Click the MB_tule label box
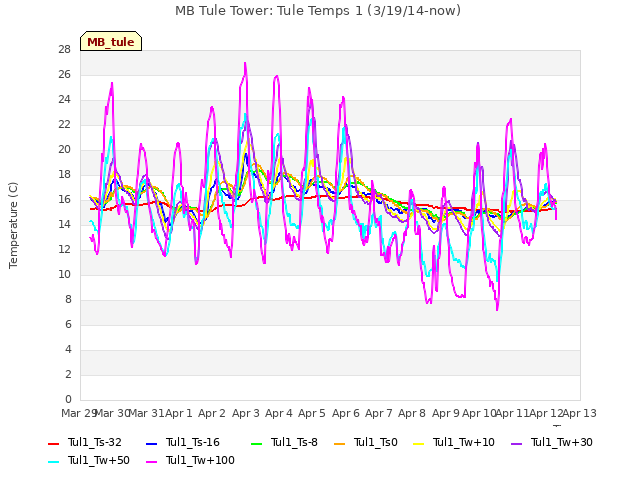 [x=111, y=41]
